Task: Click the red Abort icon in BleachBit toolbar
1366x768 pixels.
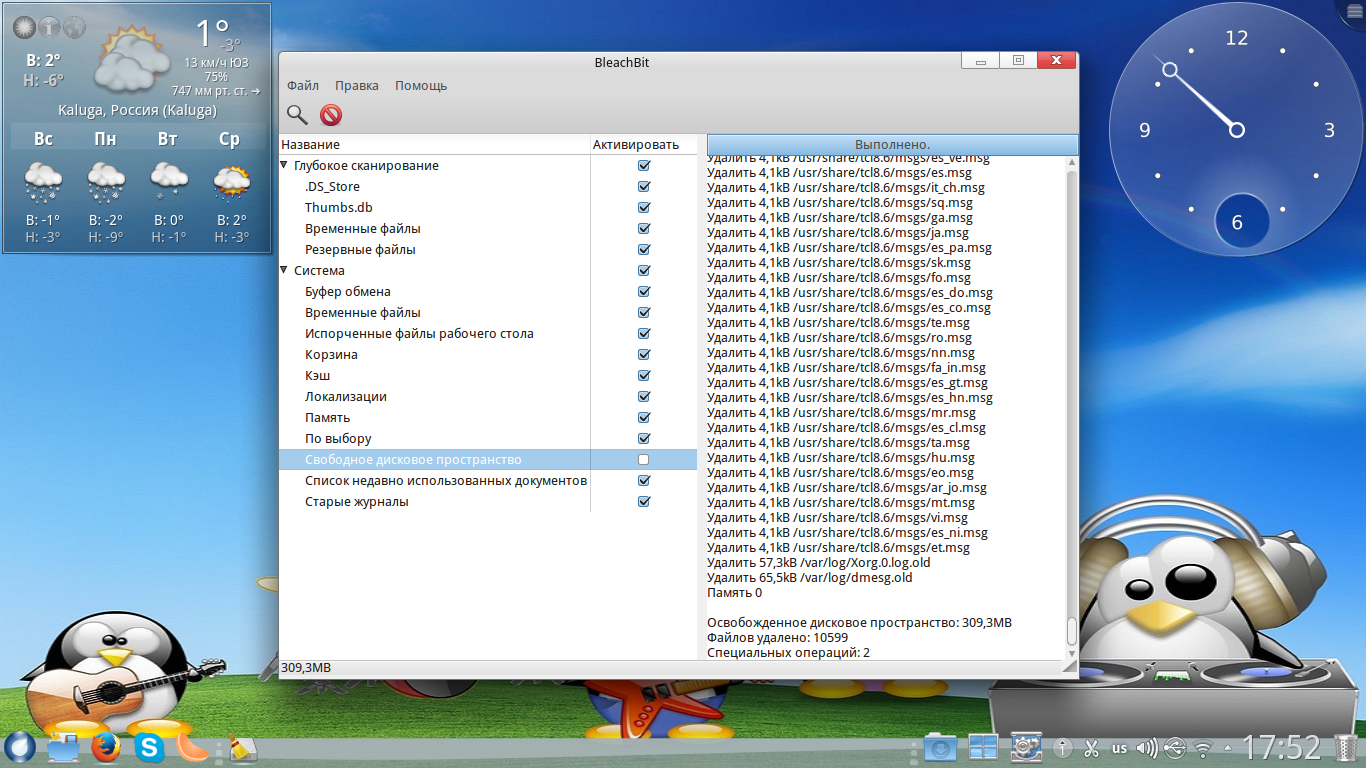Action: (331, 115)
